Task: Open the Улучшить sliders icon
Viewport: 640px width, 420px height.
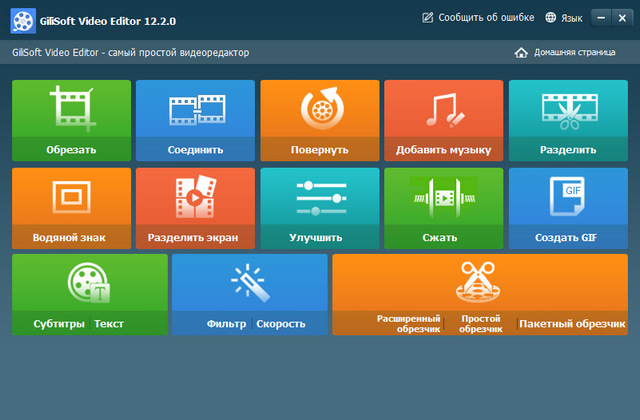Action: pos(319,196)
